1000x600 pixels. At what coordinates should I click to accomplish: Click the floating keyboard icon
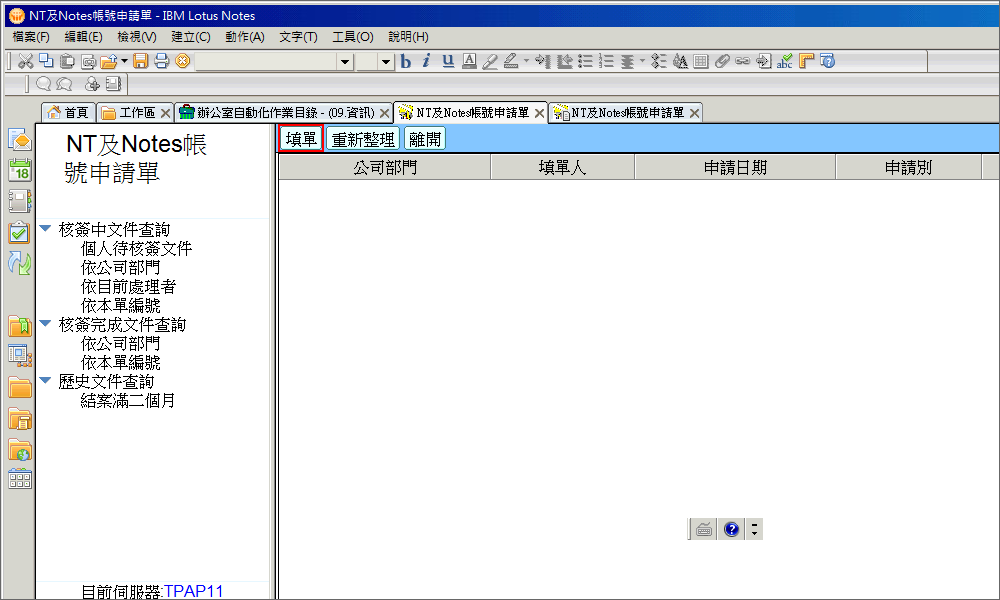click(x=704, y=529)
